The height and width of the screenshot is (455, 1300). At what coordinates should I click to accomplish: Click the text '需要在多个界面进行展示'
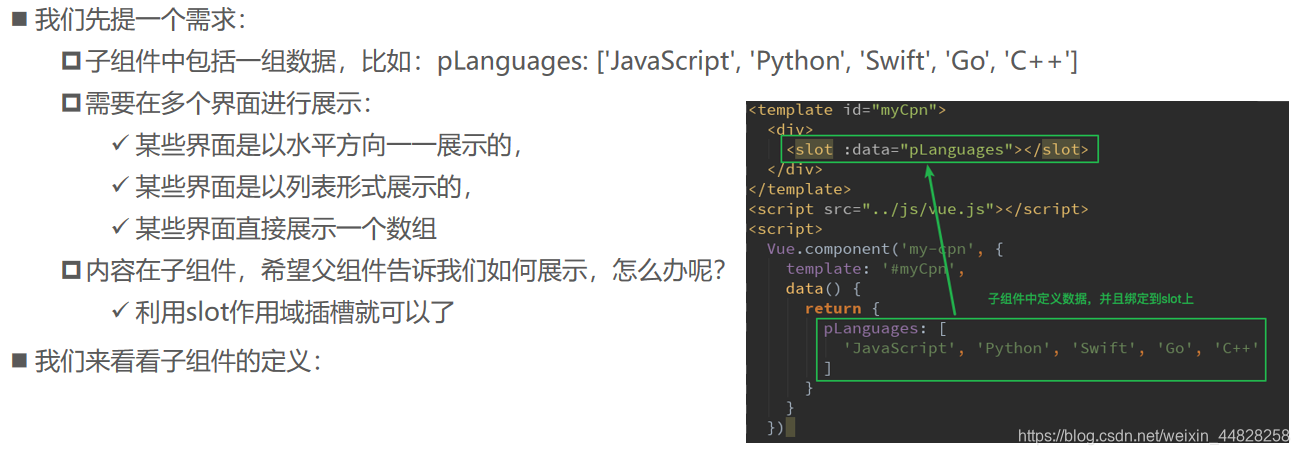pos(228,103)
